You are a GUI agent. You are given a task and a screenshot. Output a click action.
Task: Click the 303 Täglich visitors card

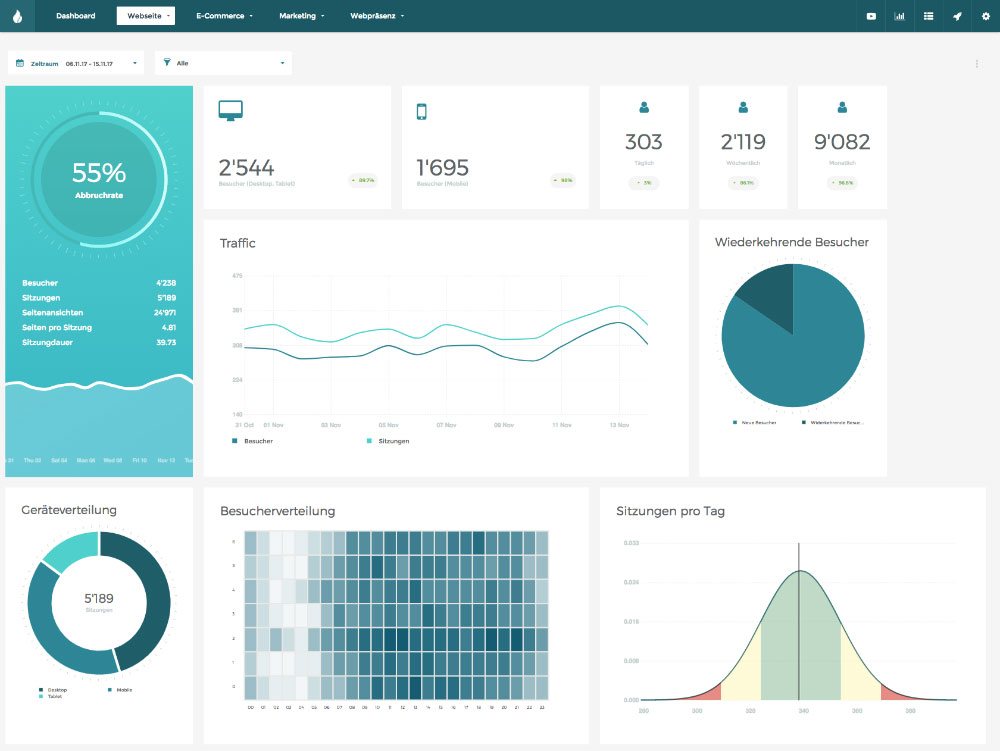point(644,147)
